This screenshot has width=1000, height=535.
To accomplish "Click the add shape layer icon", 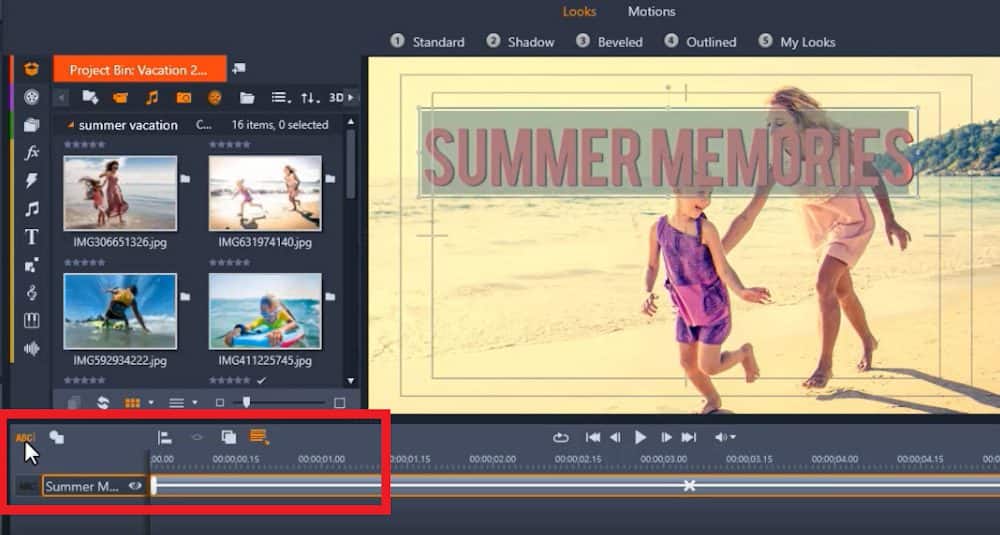I will [56, 437].
